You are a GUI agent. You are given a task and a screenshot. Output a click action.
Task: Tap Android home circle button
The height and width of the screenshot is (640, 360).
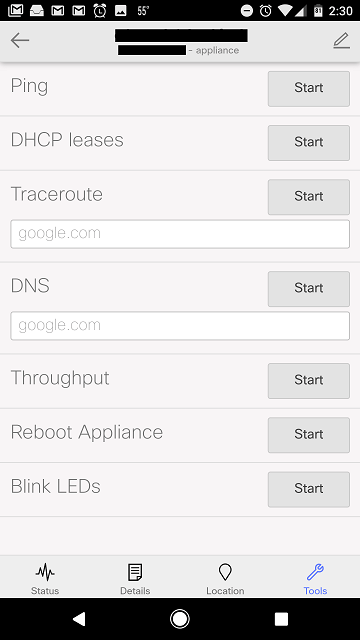click(x=180, y=619)
